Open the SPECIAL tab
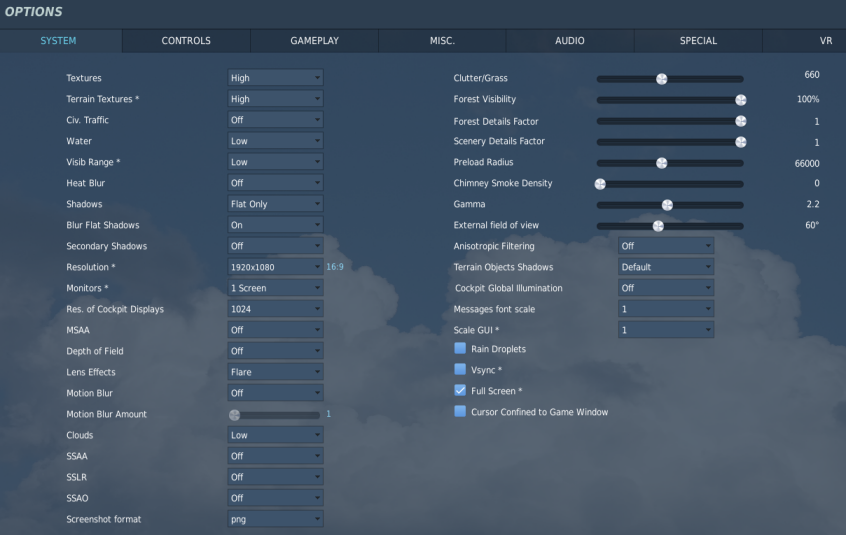Image resolution: width=846 pixels, height=535 pixels. 698,40
